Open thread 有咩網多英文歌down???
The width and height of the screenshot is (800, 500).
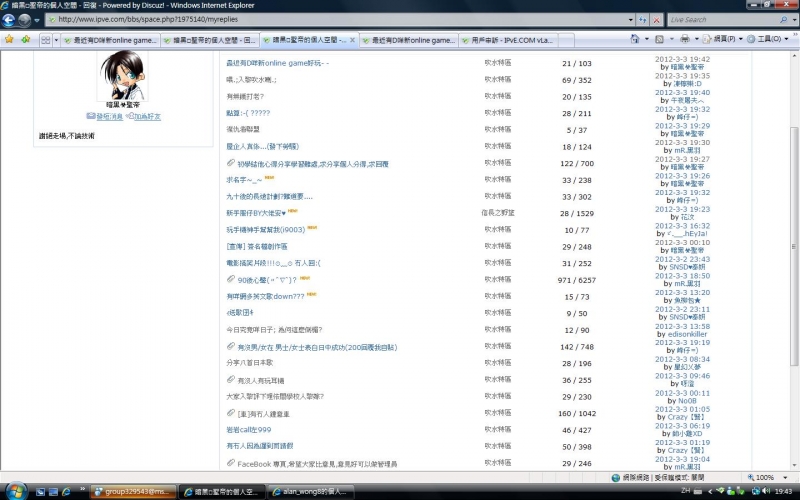(x=265, y=296)
